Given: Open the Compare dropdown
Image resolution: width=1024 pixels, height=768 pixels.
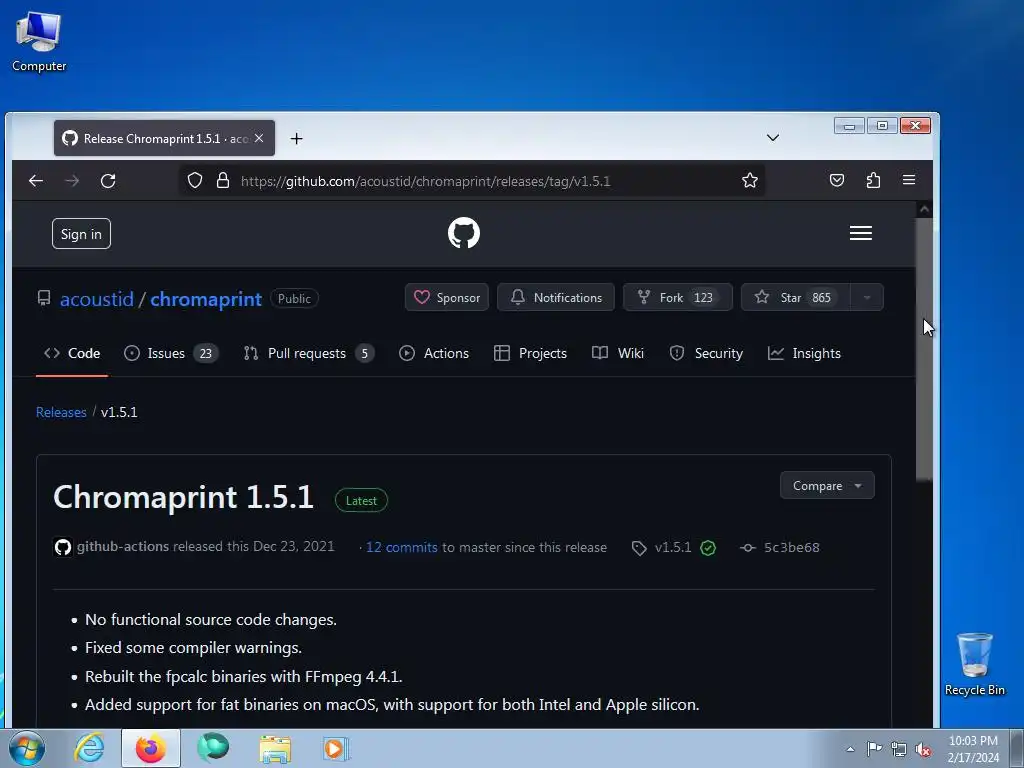Looking at the screenshot, I should pos(827,485).
